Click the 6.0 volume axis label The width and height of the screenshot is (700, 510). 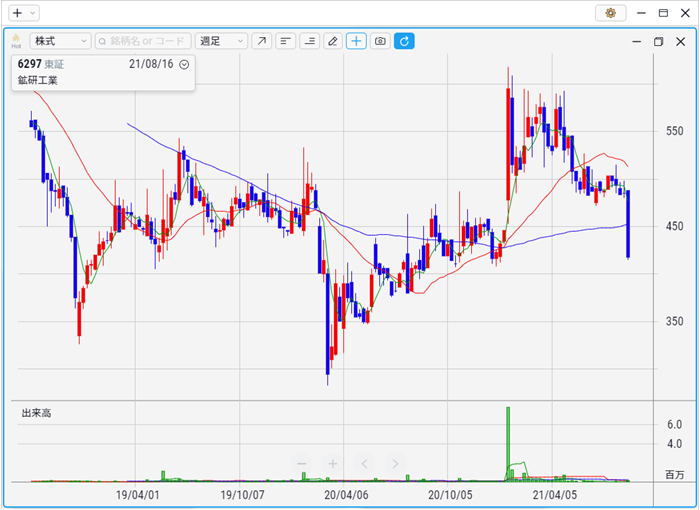675,424
